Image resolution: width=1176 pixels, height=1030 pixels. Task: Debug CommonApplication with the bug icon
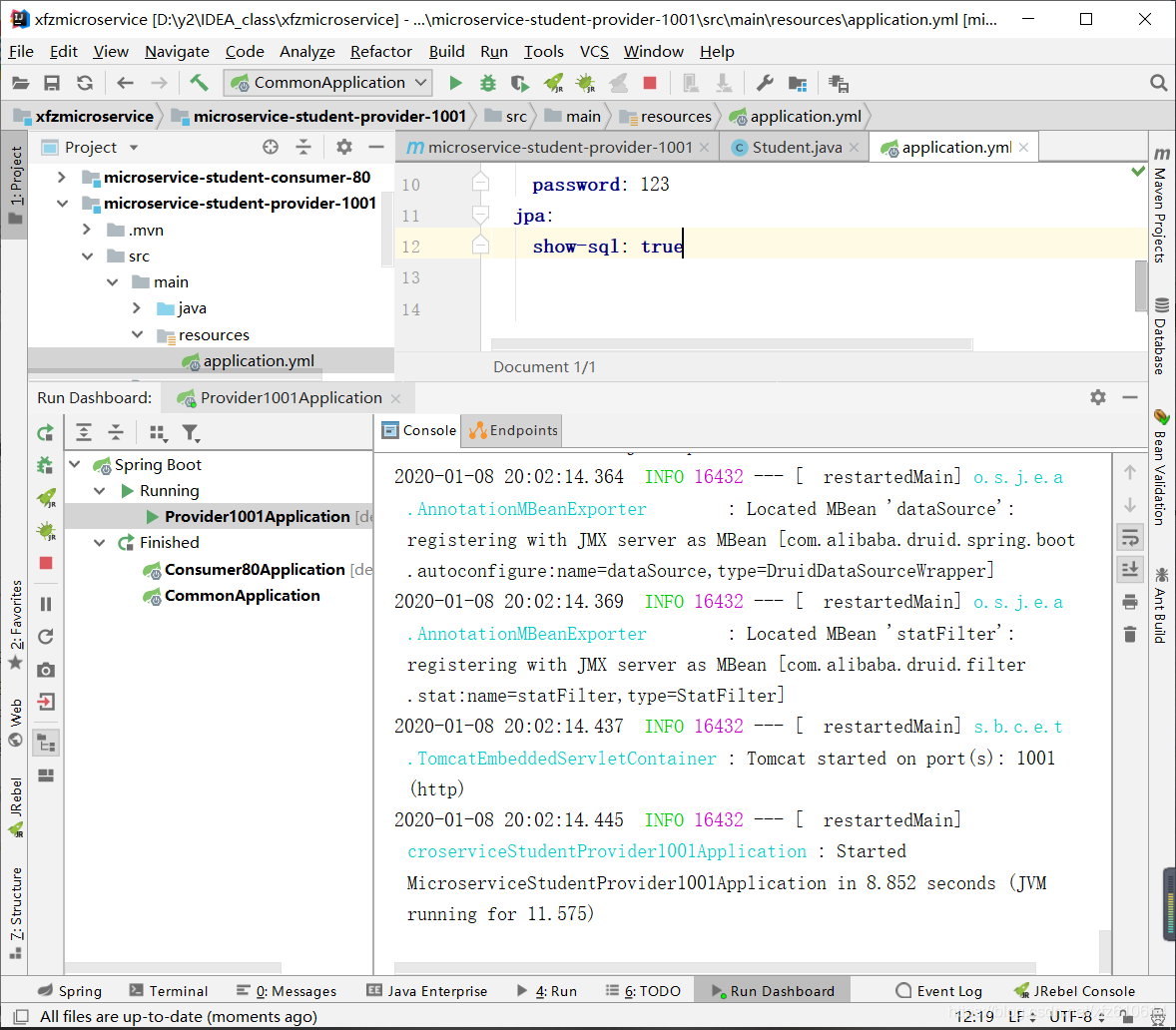(x=488, y=83)
